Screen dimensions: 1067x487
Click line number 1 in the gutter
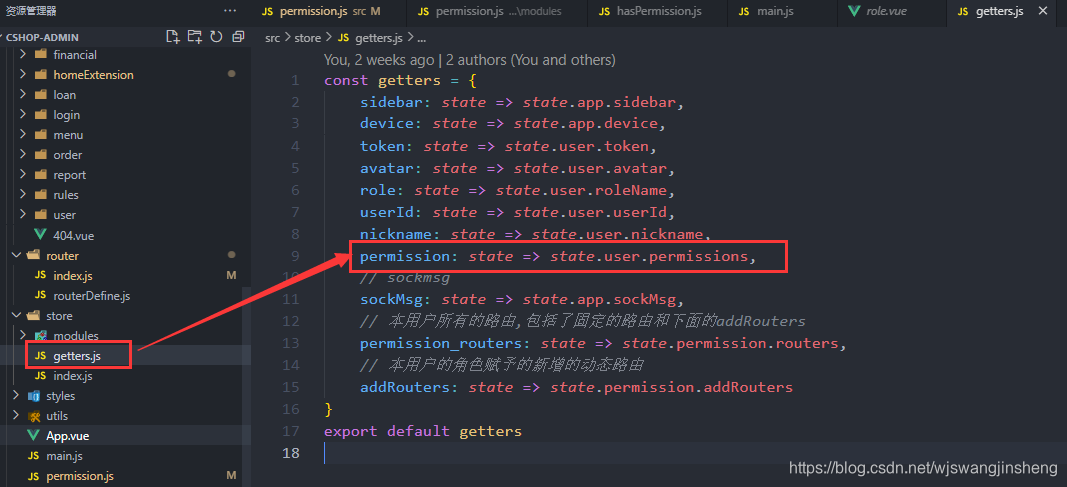point(295,80)
